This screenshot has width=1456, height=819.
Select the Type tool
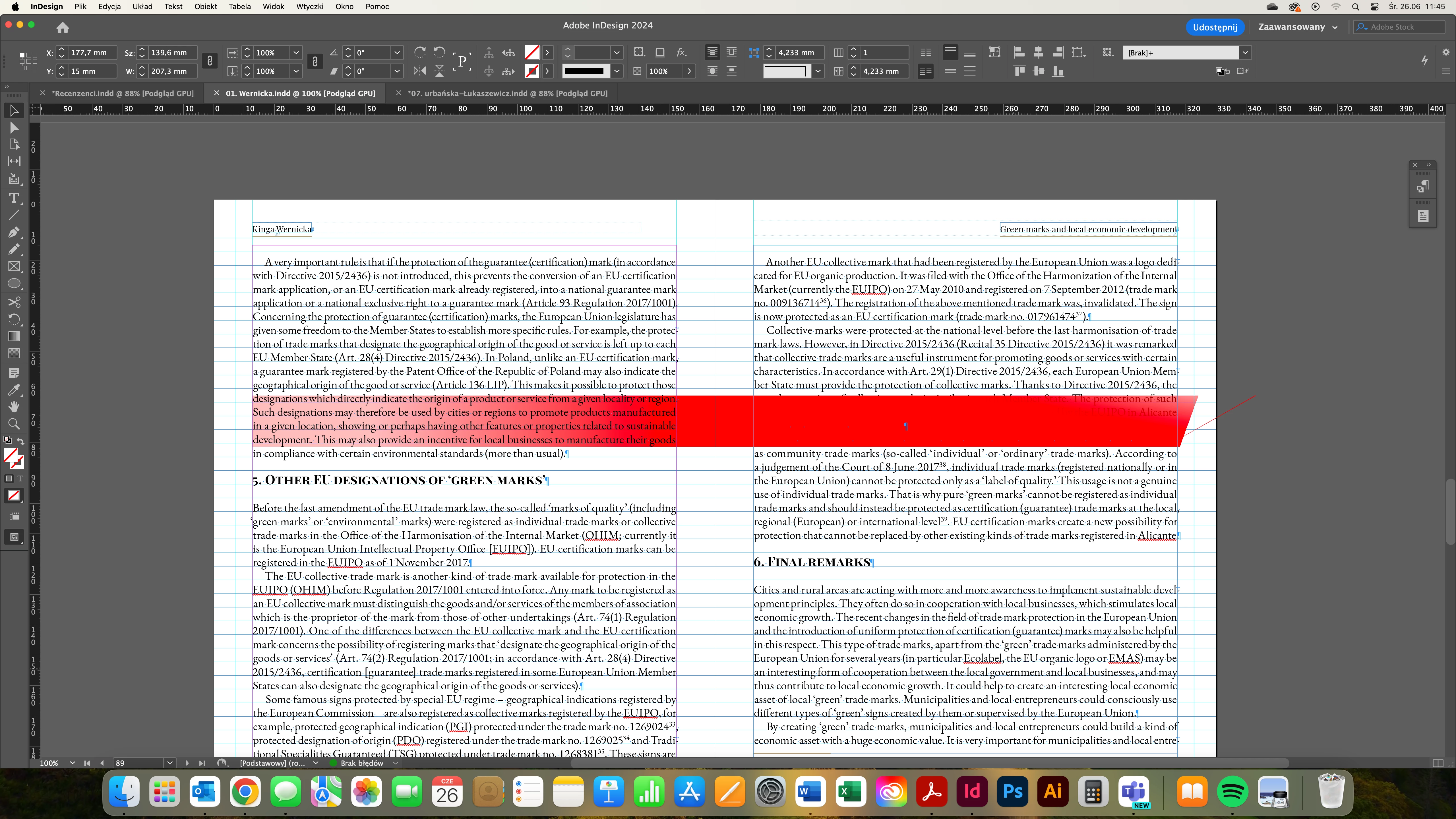(x=14, y=198)
